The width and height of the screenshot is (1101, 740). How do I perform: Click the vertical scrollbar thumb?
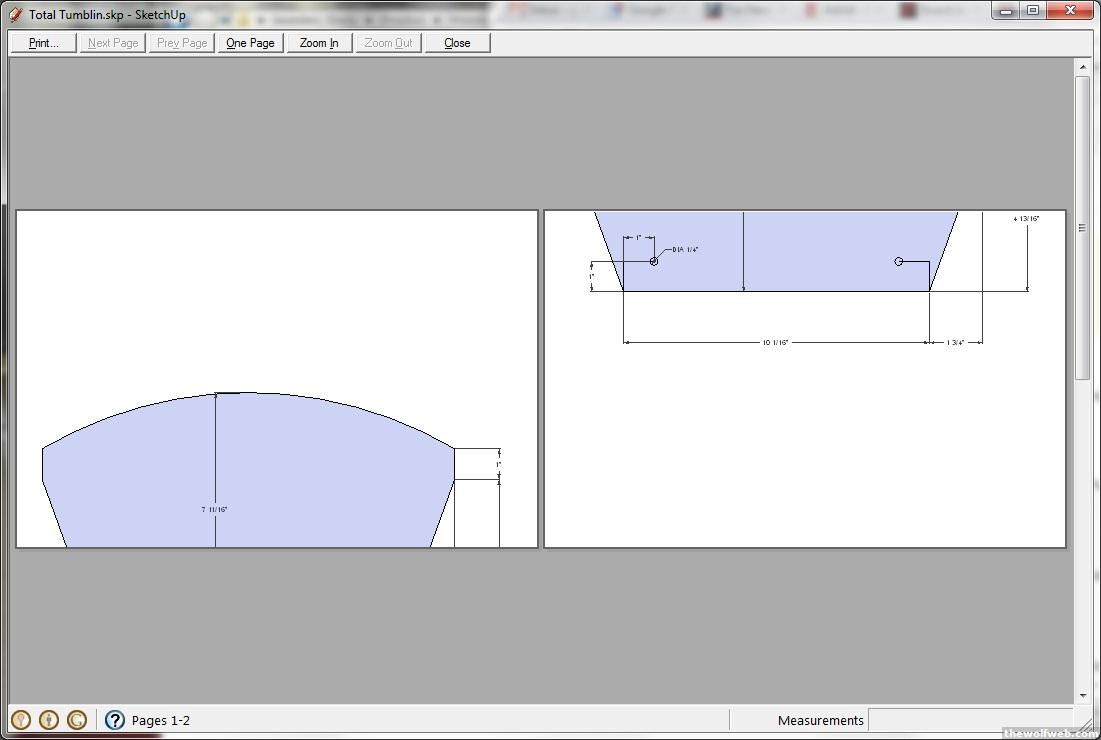1082,226
